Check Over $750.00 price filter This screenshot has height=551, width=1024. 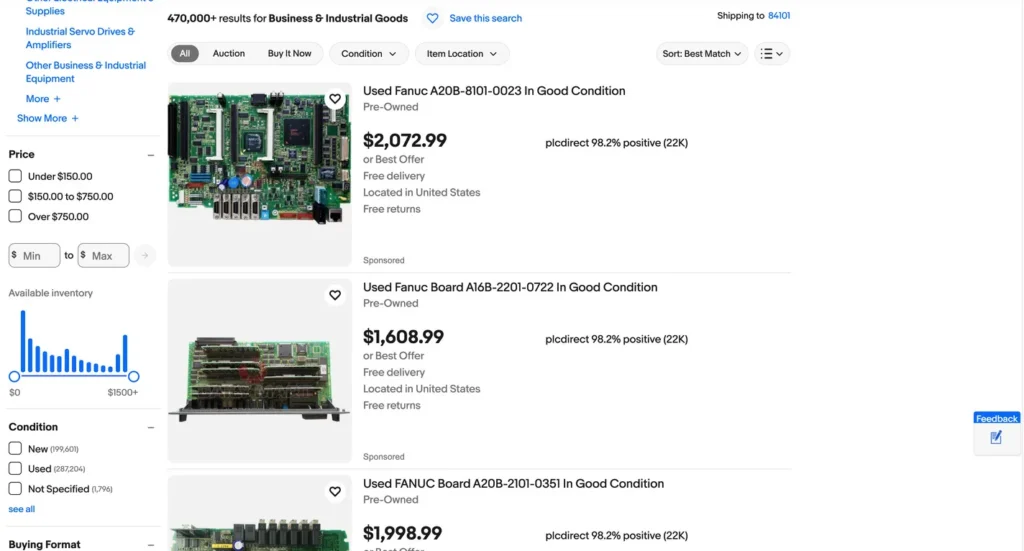pos(15,216)
